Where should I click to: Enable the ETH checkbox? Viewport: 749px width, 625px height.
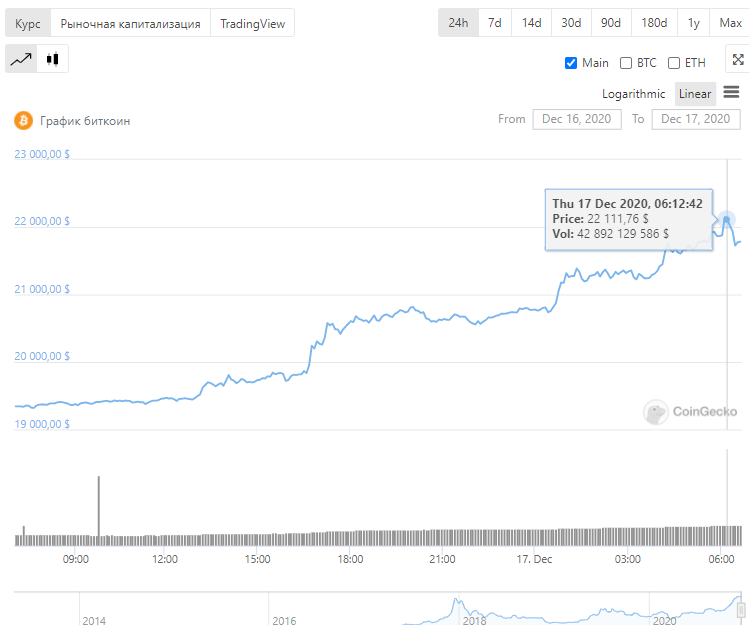coord(674,63)
